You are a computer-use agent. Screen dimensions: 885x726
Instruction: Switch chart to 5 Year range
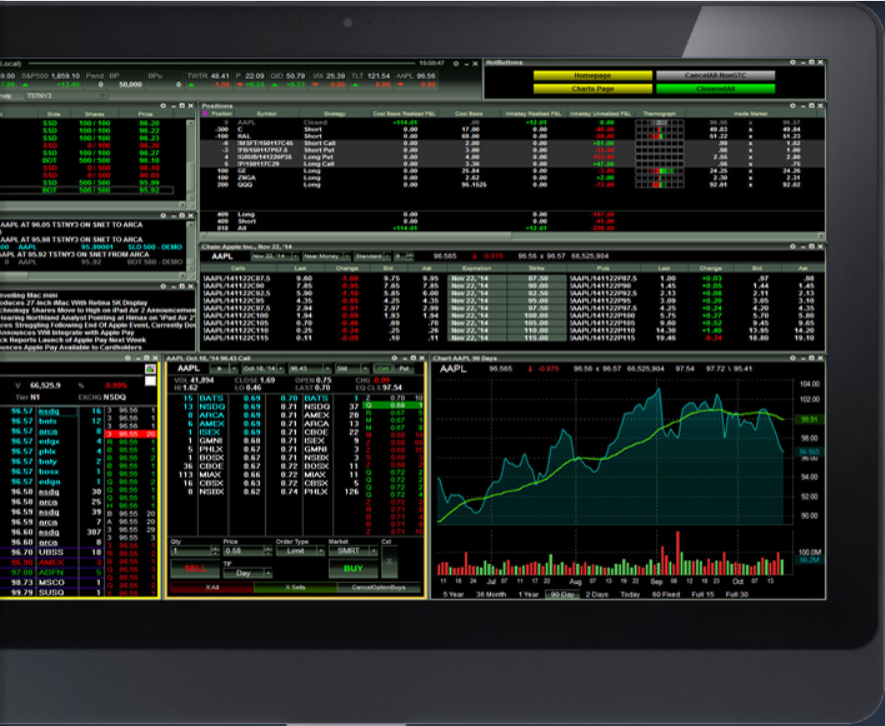click(x=453, y=594)
